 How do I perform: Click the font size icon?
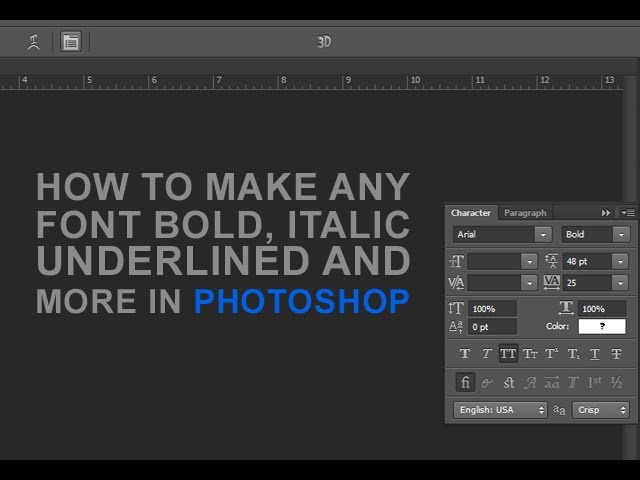coord(456,261)
